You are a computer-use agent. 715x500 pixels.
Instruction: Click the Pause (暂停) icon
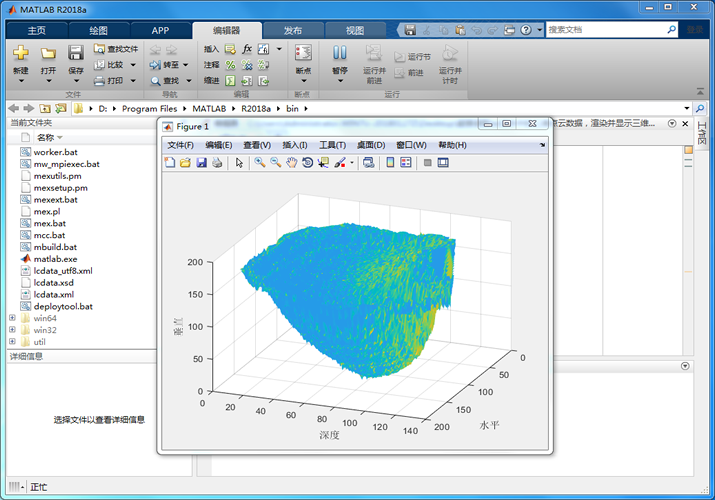click(x=340, y=52)
